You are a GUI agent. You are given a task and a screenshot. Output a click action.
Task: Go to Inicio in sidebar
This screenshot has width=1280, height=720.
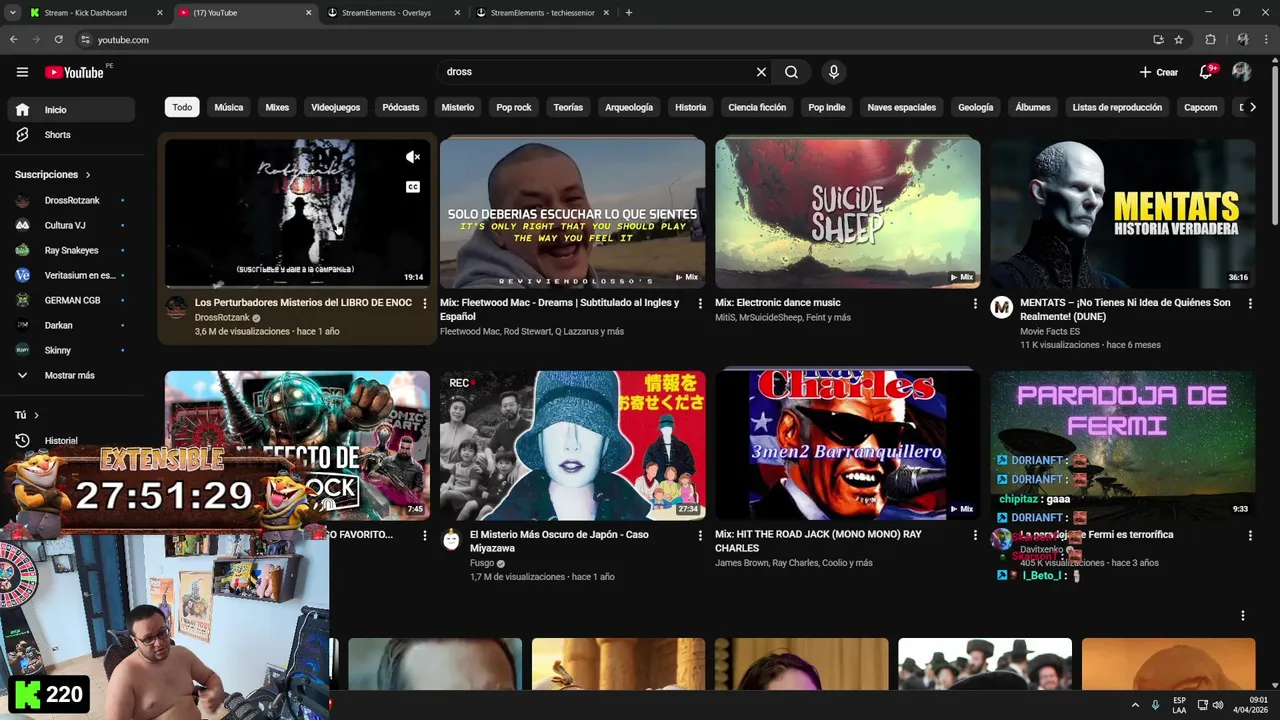coord(70,110)
